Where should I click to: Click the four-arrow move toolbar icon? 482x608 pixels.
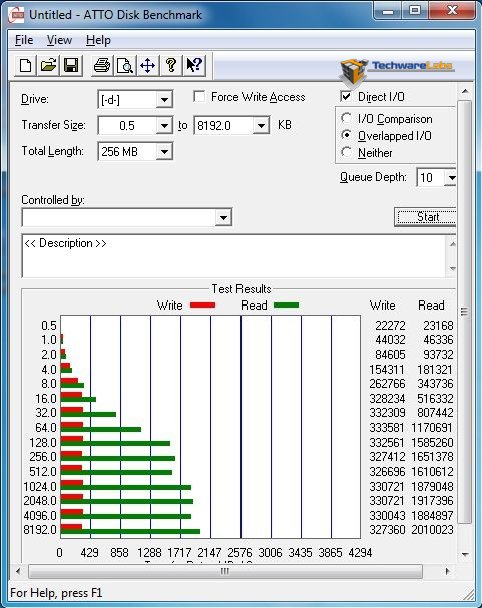(148, 65)
